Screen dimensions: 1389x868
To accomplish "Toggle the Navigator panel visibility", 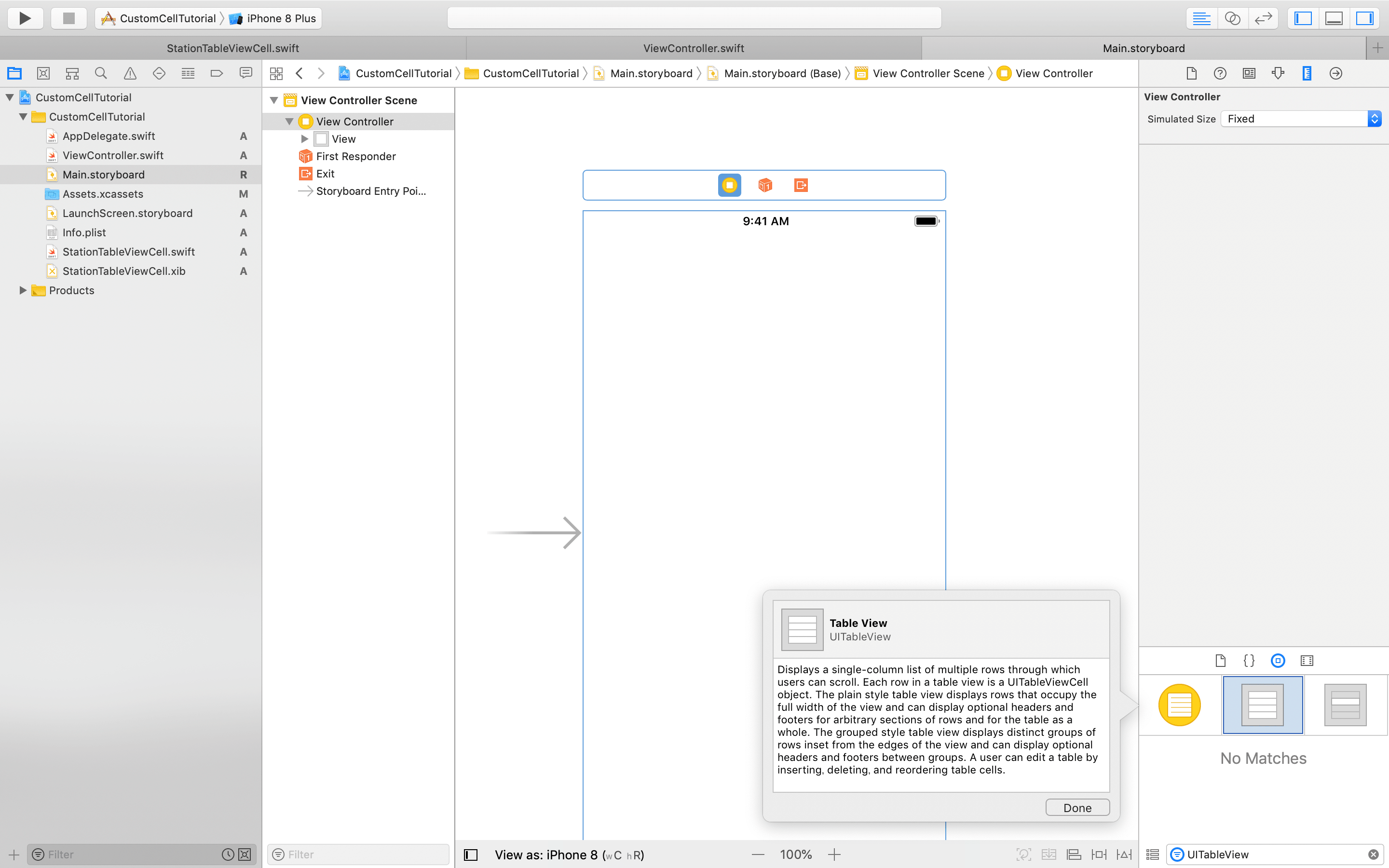I will [x=1303, y=18].
